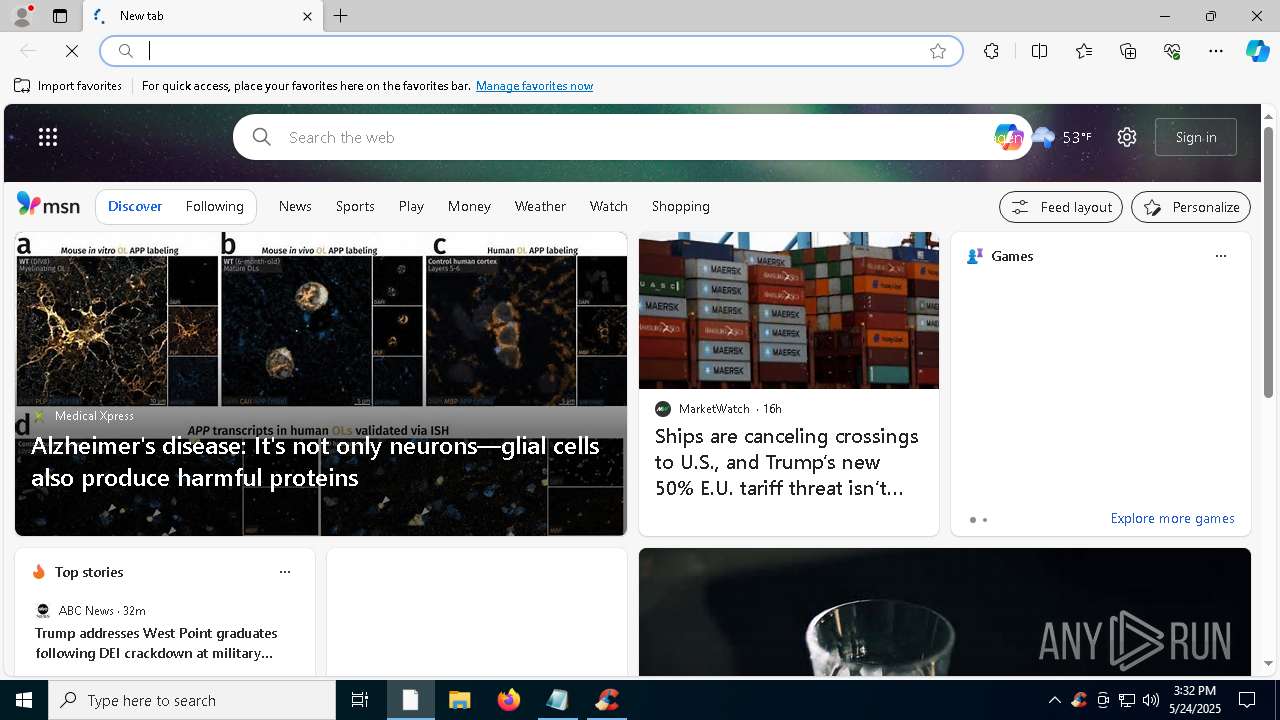The height and width of the screenshot is (720, 1280).
Task: Add this page to favorites star
Action: point(938,51)
